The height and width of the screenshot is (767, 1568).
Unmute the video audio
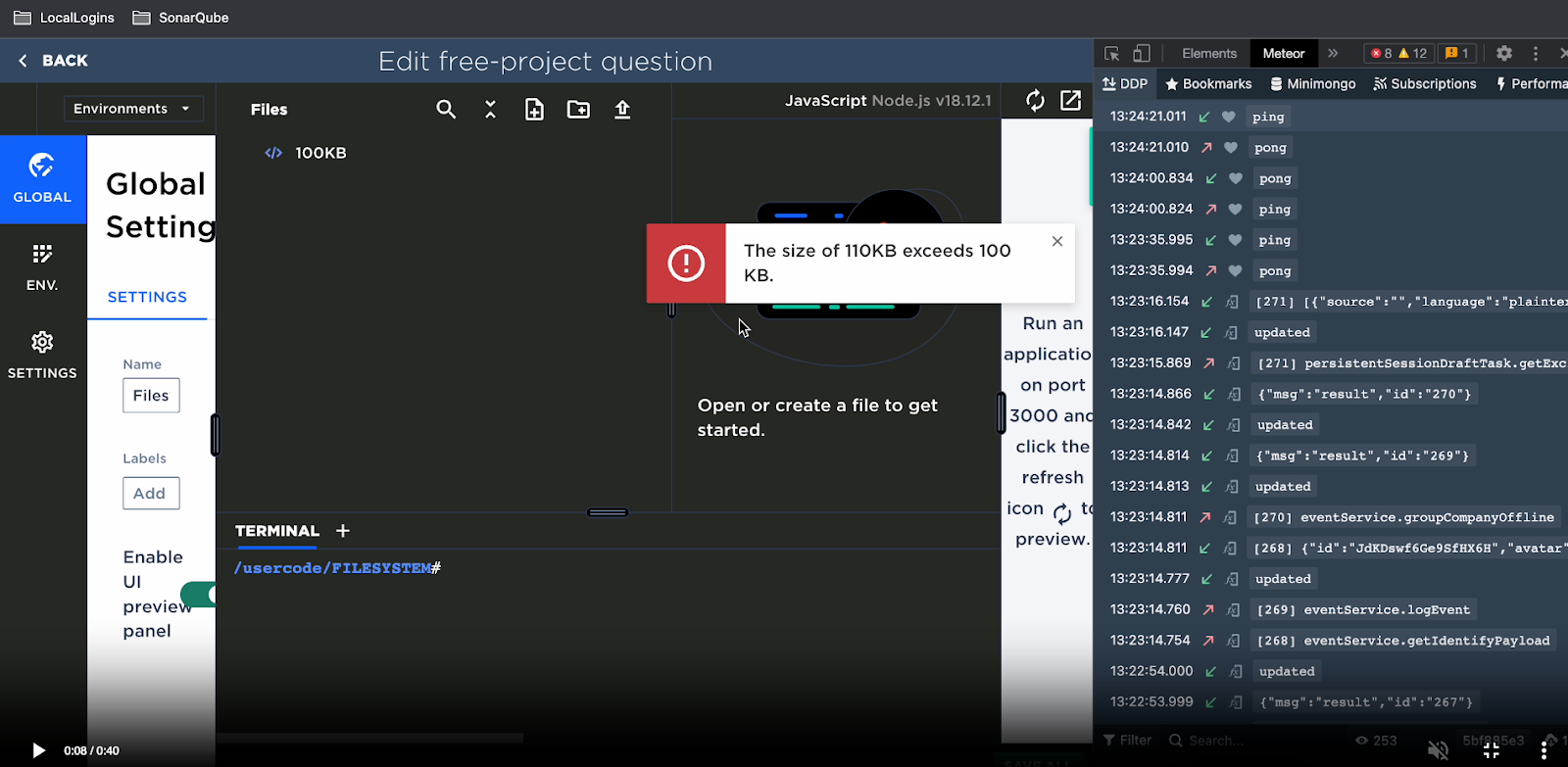[1438, 750]
